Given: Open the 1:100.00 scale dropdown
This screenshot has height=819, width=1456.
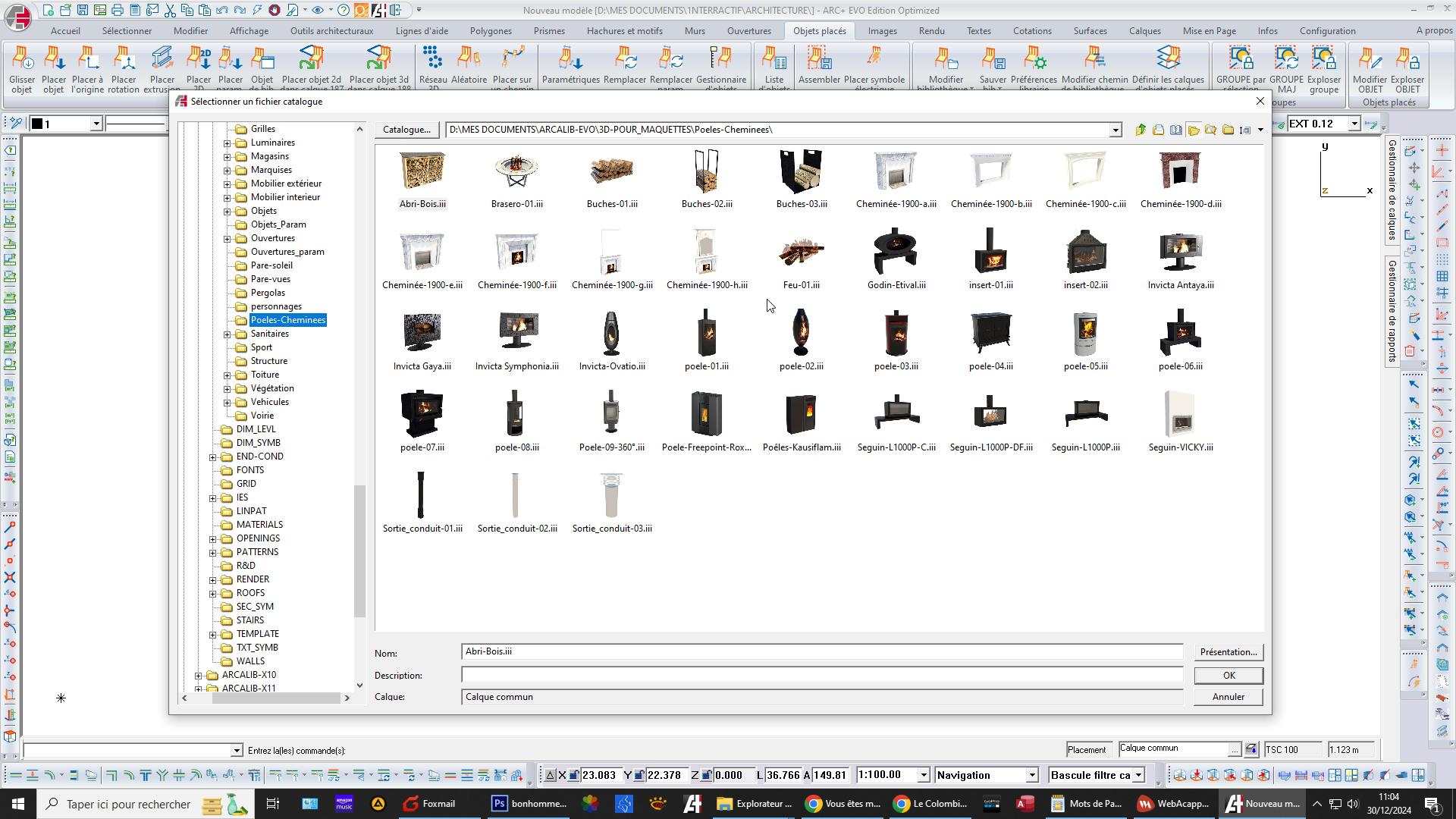Looking at the screenshot, I should (x=924, y=775).
